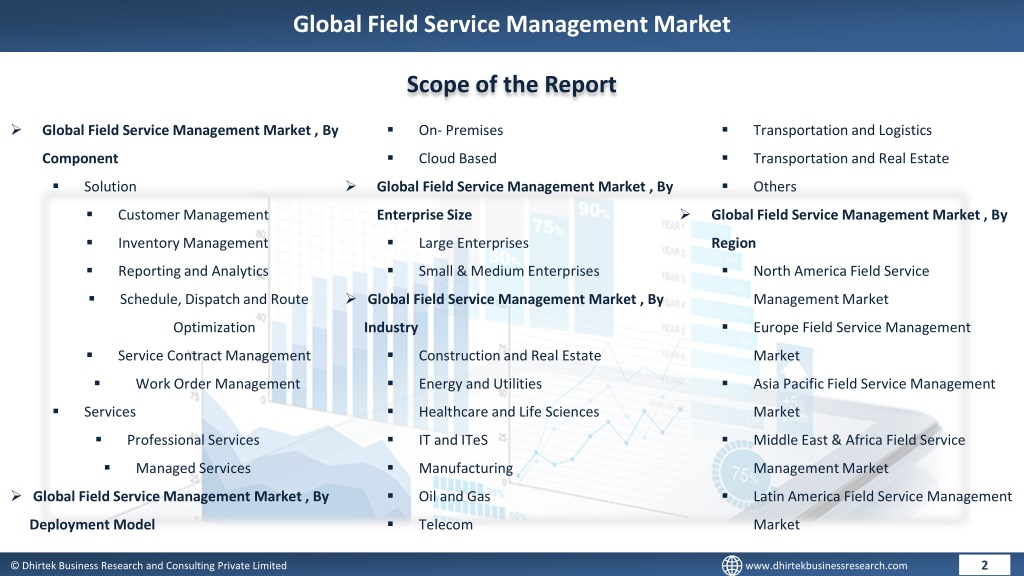Select the 'Scope of the Report' heading
The image size is (1024, 576).
pyautogui.click(x=511, y=84)
